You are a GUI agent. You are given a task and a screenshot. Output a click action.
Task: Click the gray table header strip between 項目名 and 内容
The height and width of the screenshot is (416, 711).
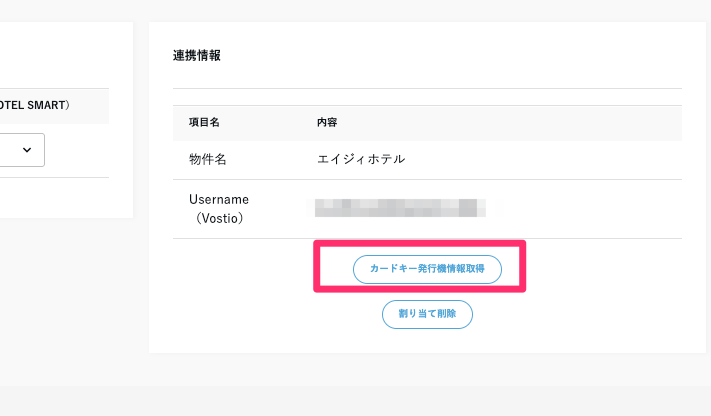[265, 122]
